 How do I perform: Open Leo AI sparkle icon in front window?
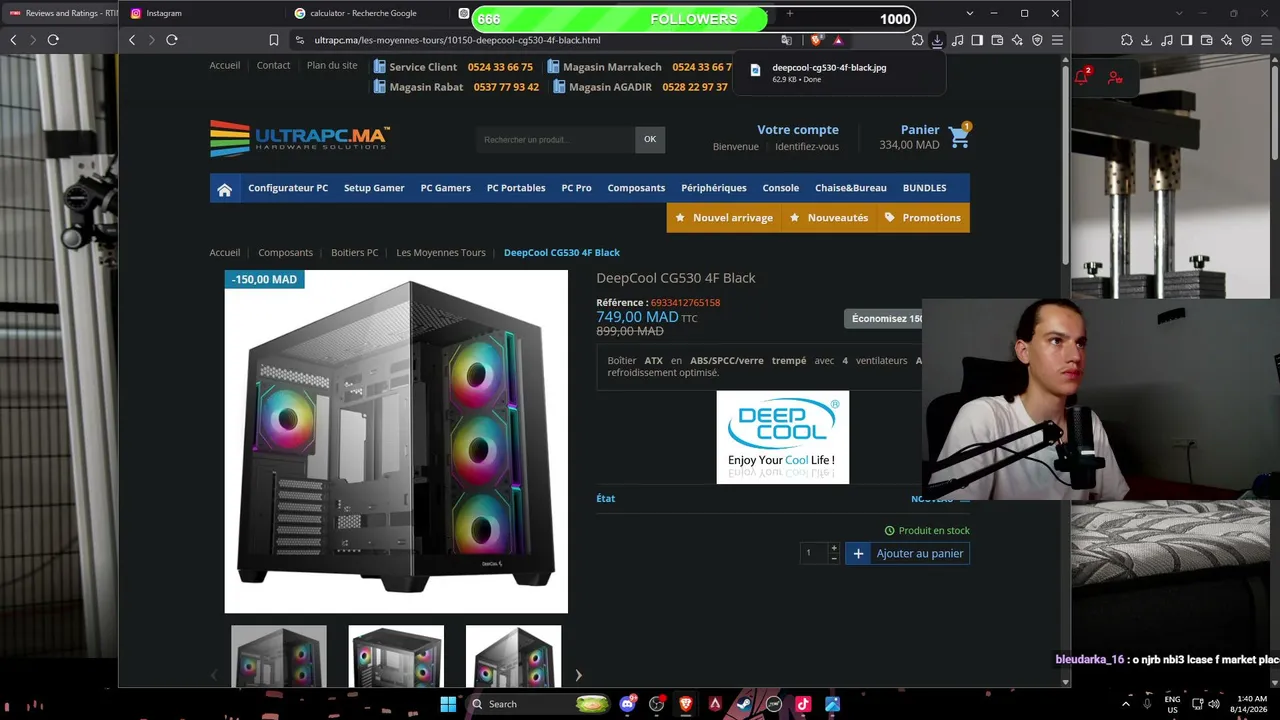1017,40
